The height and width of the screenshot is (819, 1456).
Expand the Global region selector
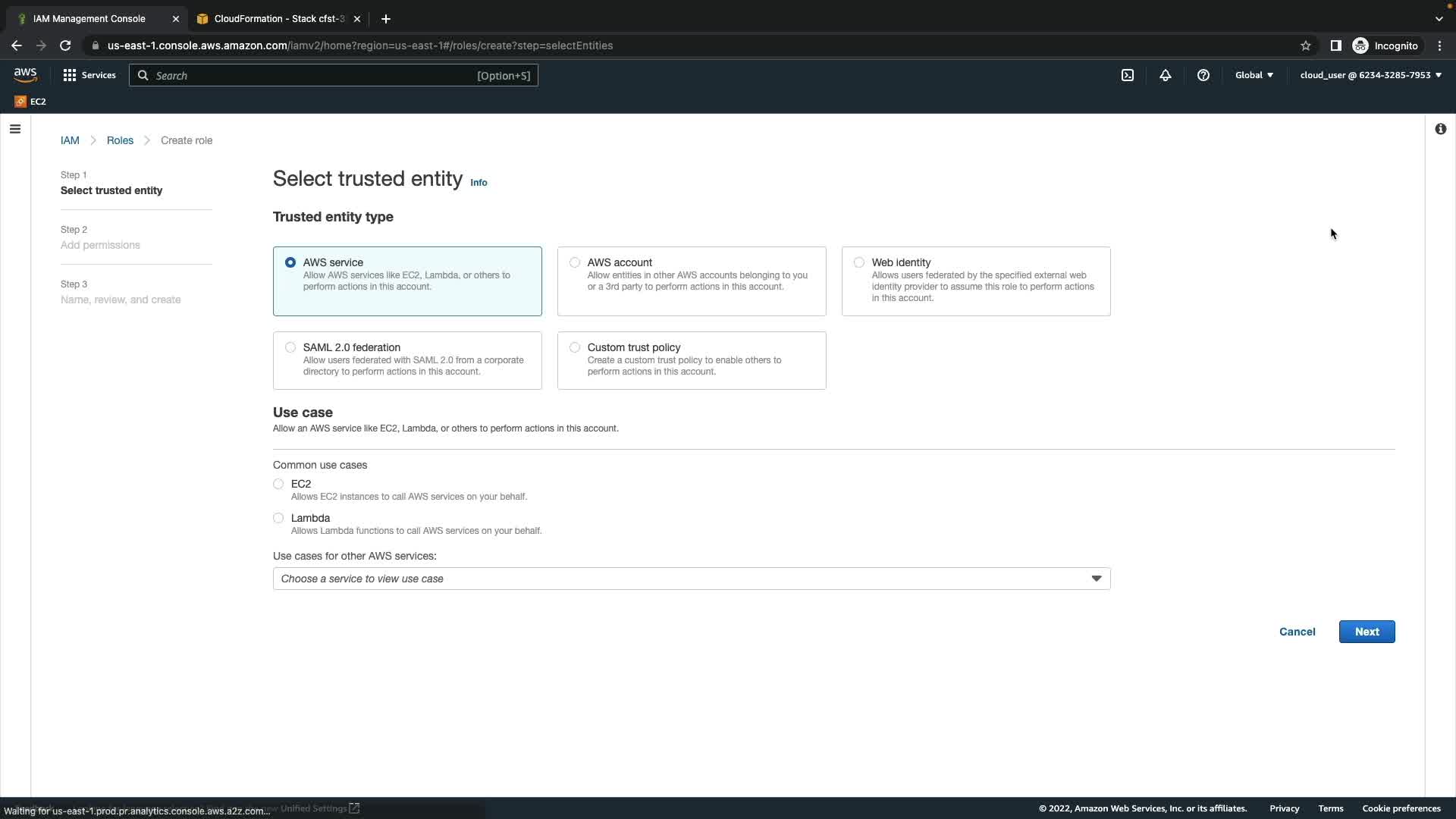click(x=1254, y=75)
